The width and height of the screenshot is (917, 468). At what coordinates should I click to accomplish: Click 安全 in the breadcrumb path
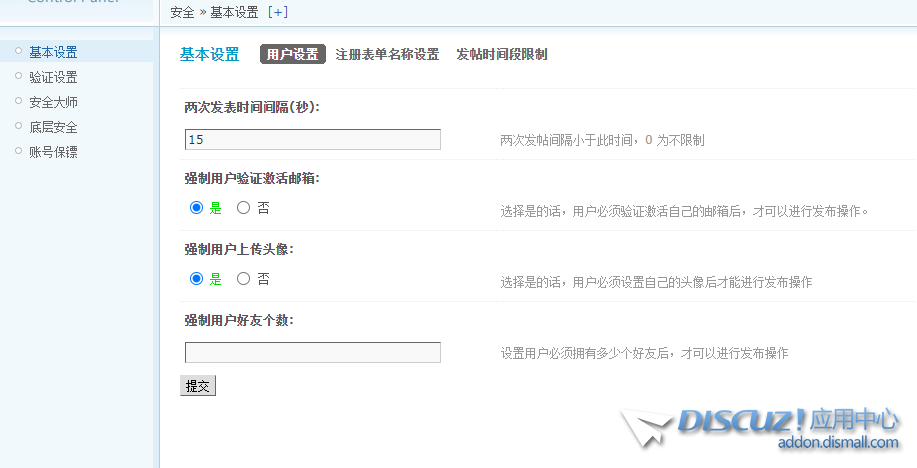[182, 13]
